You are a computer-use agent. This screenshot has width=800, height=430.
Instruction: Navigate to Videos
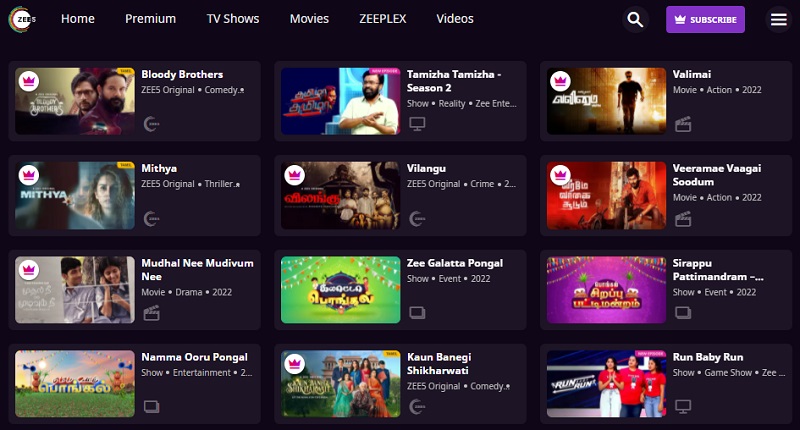pos(455,19)
